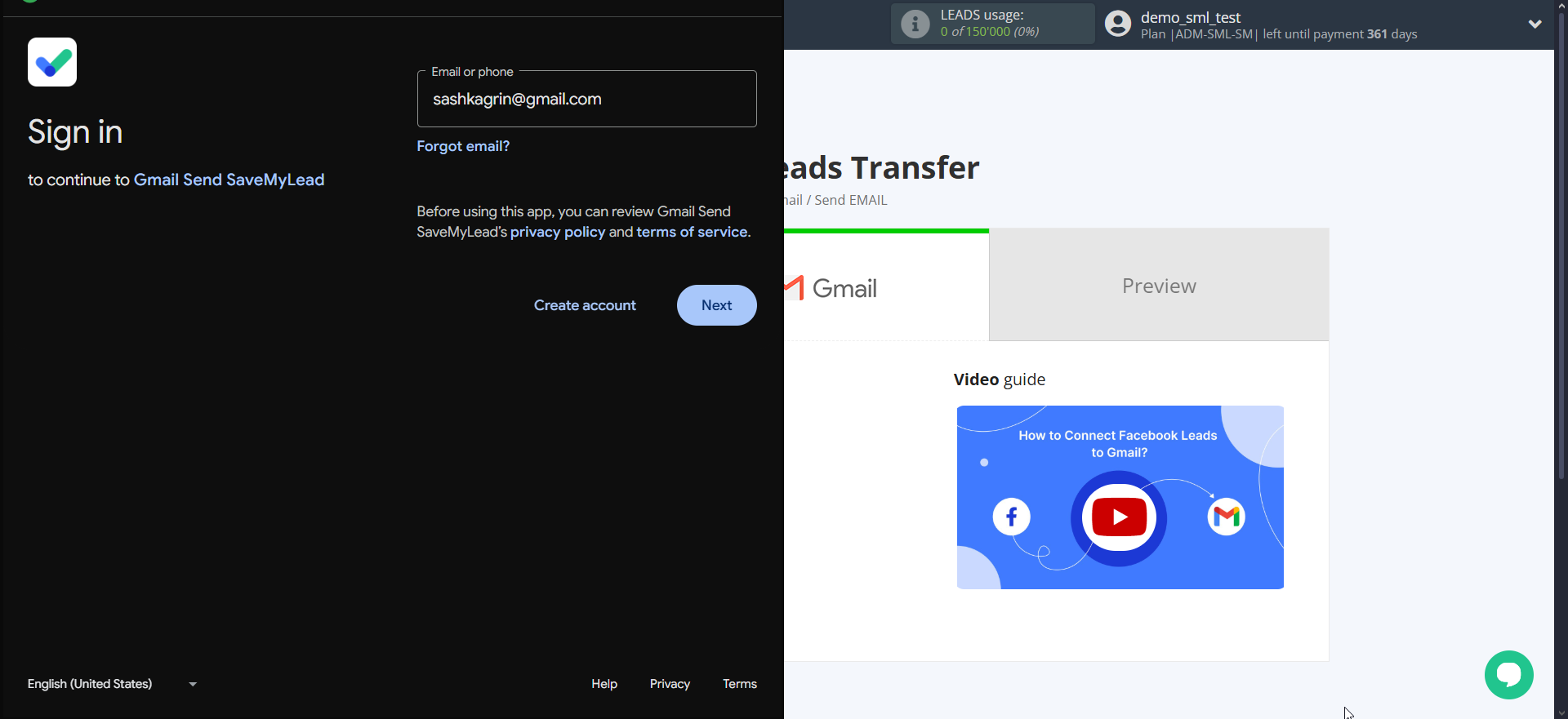Click the LEADS usage info icon

click(915, 24)
